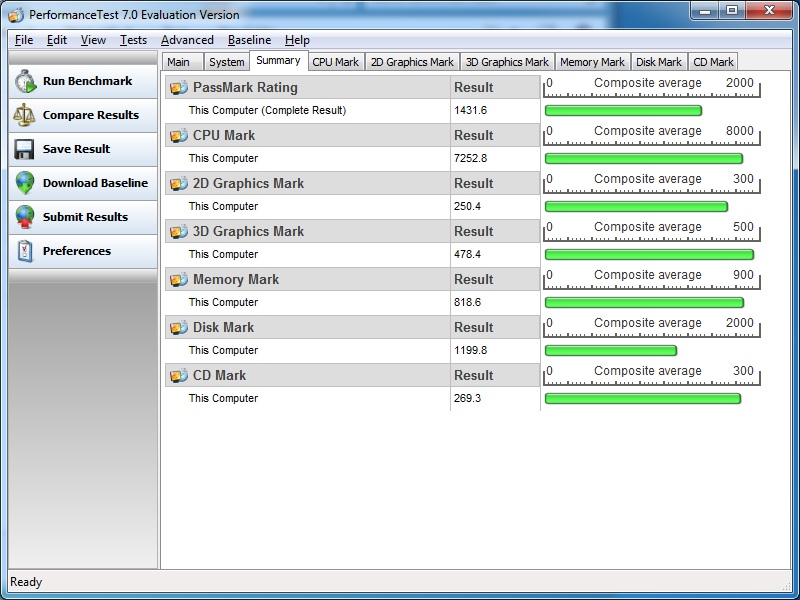Viewport: 800px width, 600px height.
Task: Switch to the 3D Graphics Mark tab
Action: pyautogui.click(x=507, y=62)
